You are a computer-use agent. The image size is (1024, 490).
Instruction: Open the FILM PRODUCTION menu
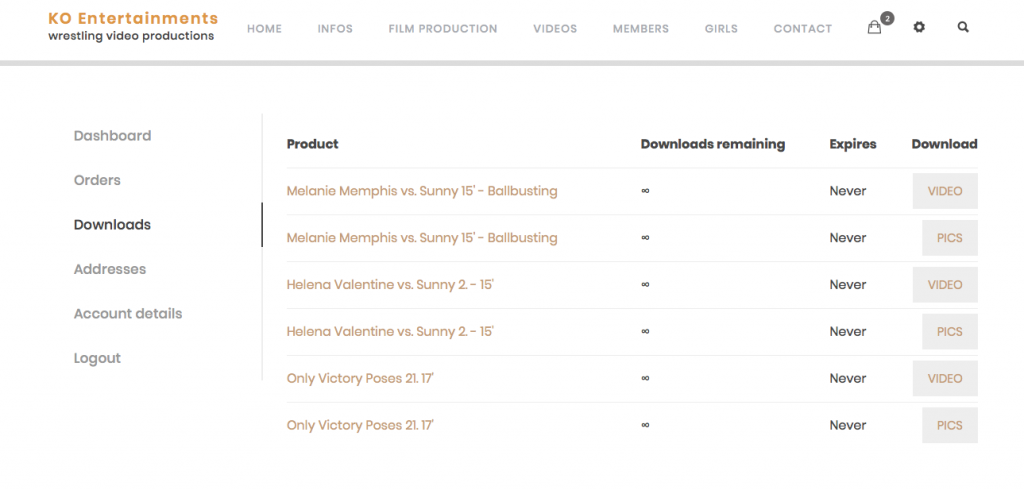(443, 29)
